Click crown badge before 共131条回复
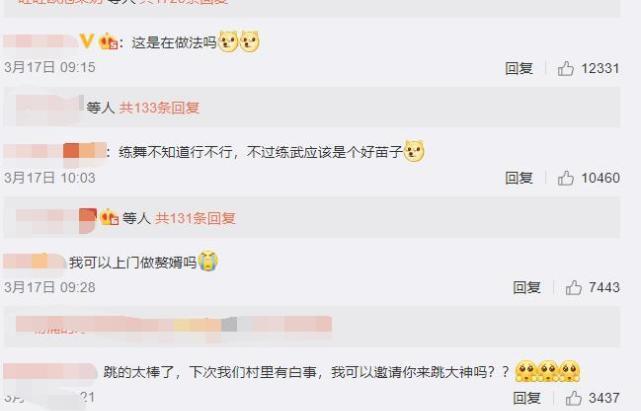Screen dimensions: 641x411 click(x=109, y=217)
